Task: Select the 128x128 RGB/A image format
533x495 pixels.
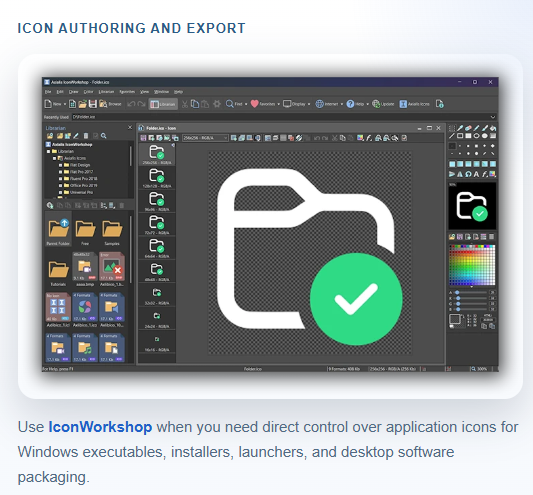Action: (157, 178)
